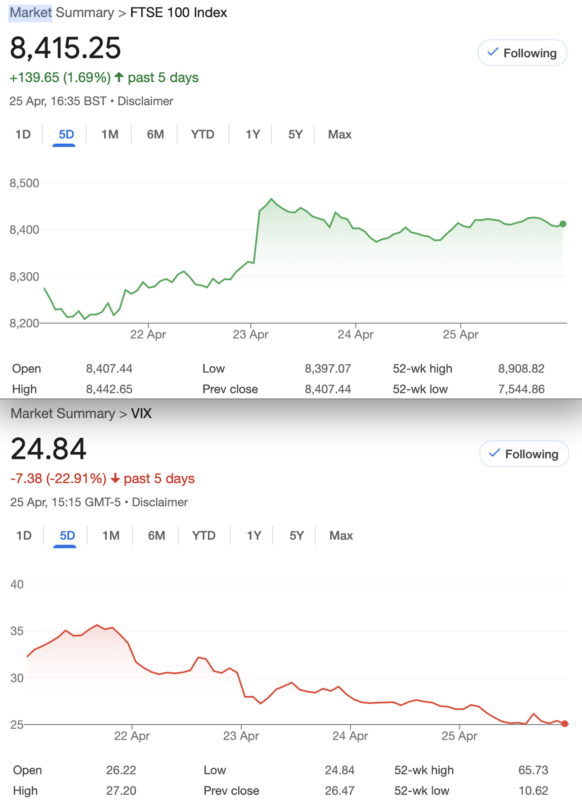Open Disclaimer link under VIX price
Image resolution: width=582 pixels, height=800 pixels.
[x=160, y=502]
